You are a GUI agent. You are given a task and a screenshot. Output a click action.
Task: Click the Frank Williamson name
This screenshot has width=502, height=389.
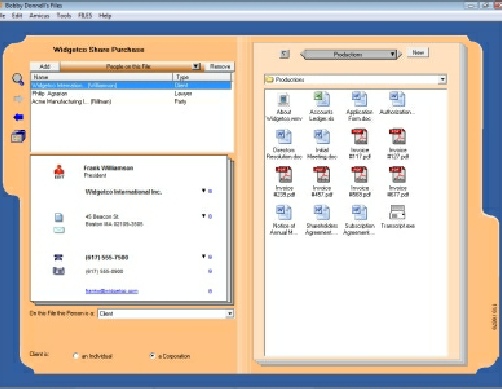pyautogui.click(x=108, y=168)
